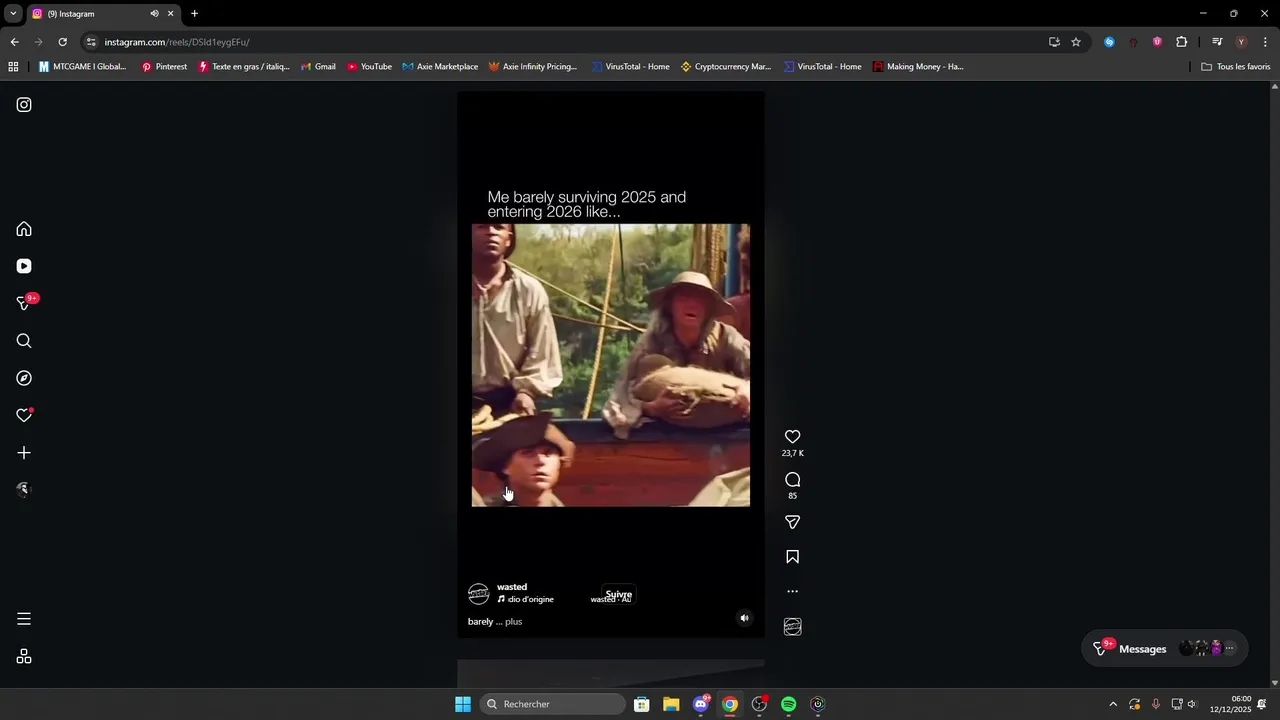Focus the instagram.com address bar

point(570,42)
